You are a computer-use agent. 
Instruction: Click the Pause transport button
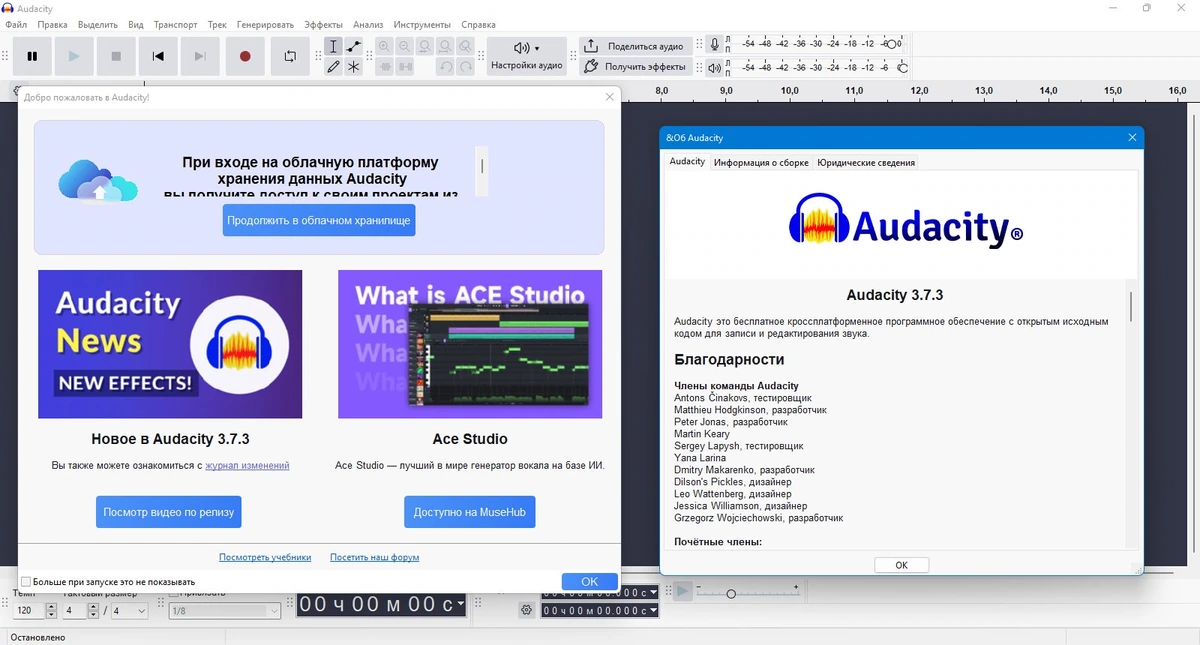[32, 57]
